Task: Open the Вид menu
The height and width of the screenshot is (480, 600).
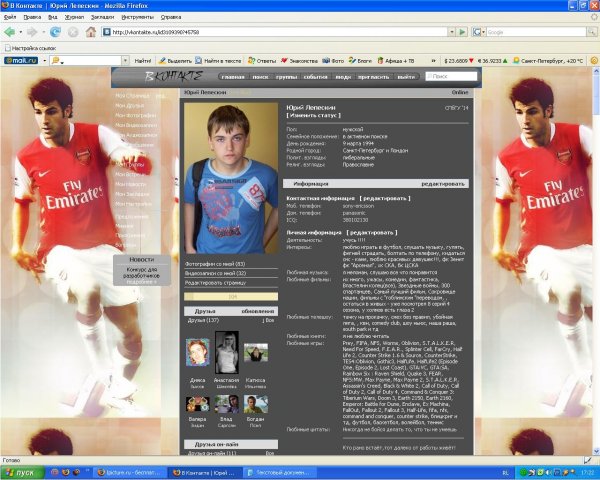Action: 53,17
